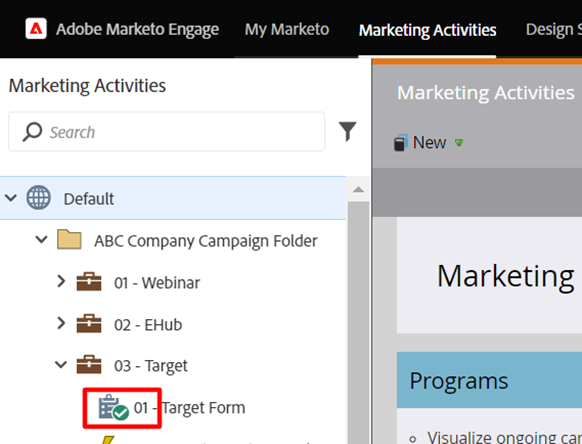The width and height of the screenshot is (582, 444).
Task: Open the tree filter funnel icon
Action: [347, 131]
